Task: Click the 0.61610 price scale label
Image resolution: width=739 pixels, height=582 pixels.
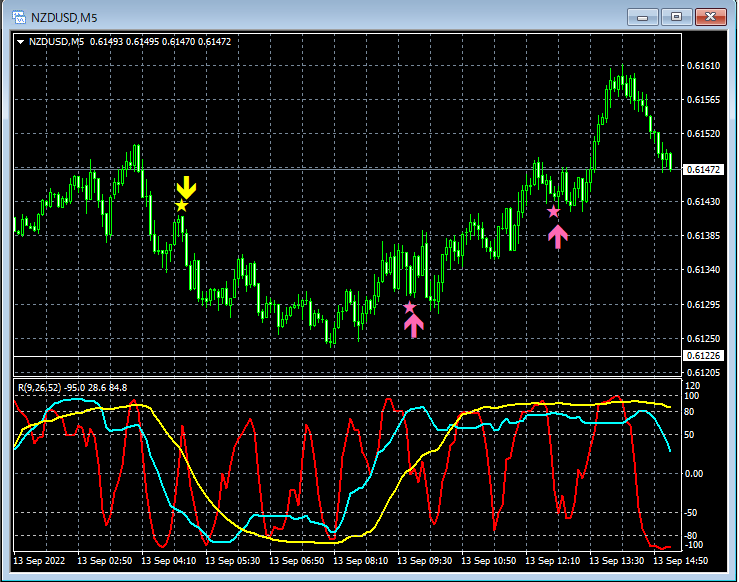Action: pos(703,66)
